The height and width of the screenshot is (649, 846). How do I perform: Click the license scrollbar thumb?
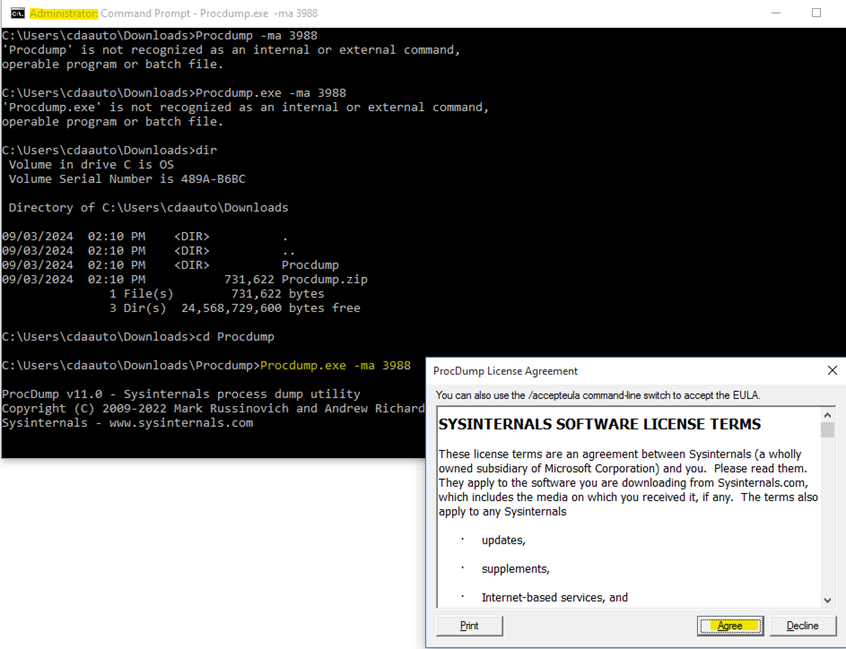(x=827, y=430)
